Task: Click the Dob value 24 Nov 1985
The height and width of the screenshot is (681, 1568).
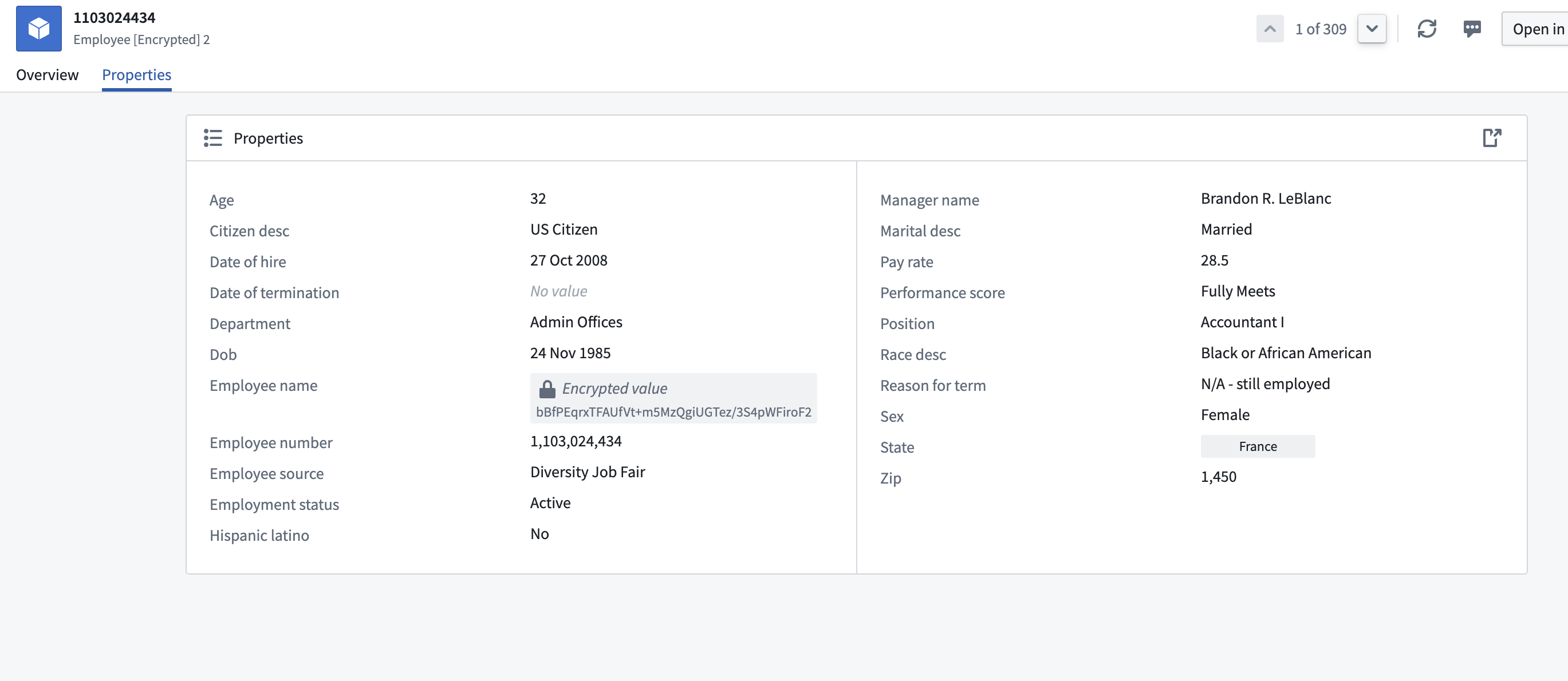Action: pos(570,353)
